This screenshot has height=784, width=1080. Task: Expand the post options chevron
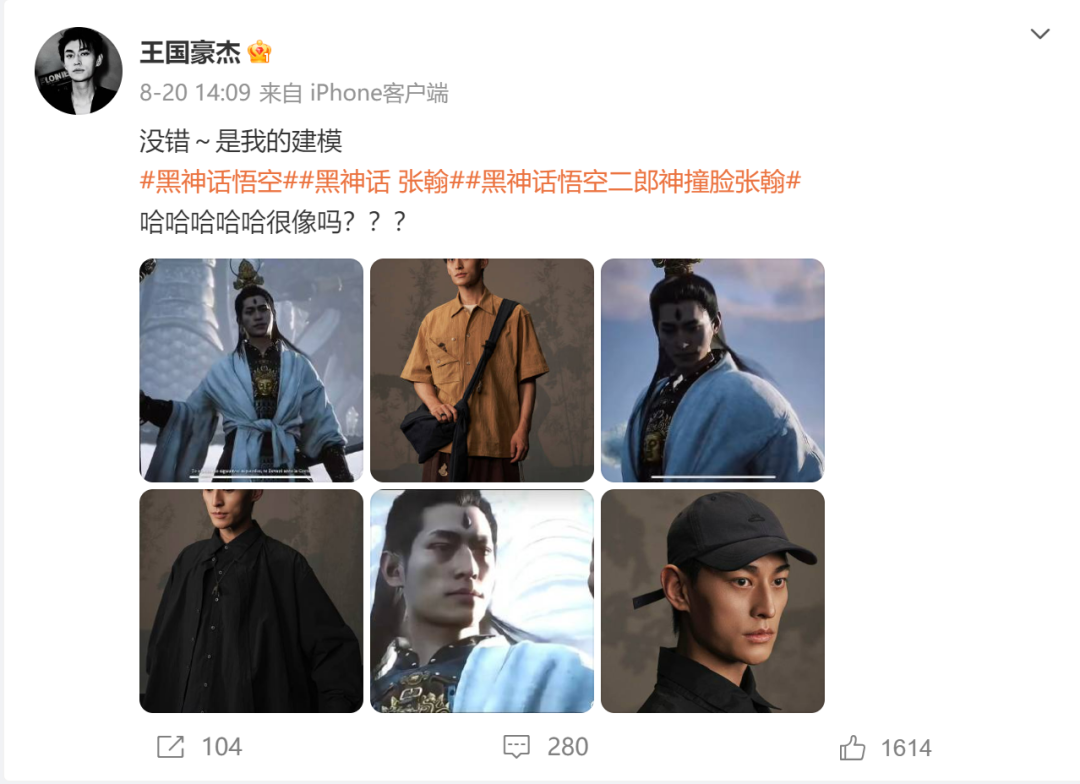pyautogui.click(x=1039, y=34)
